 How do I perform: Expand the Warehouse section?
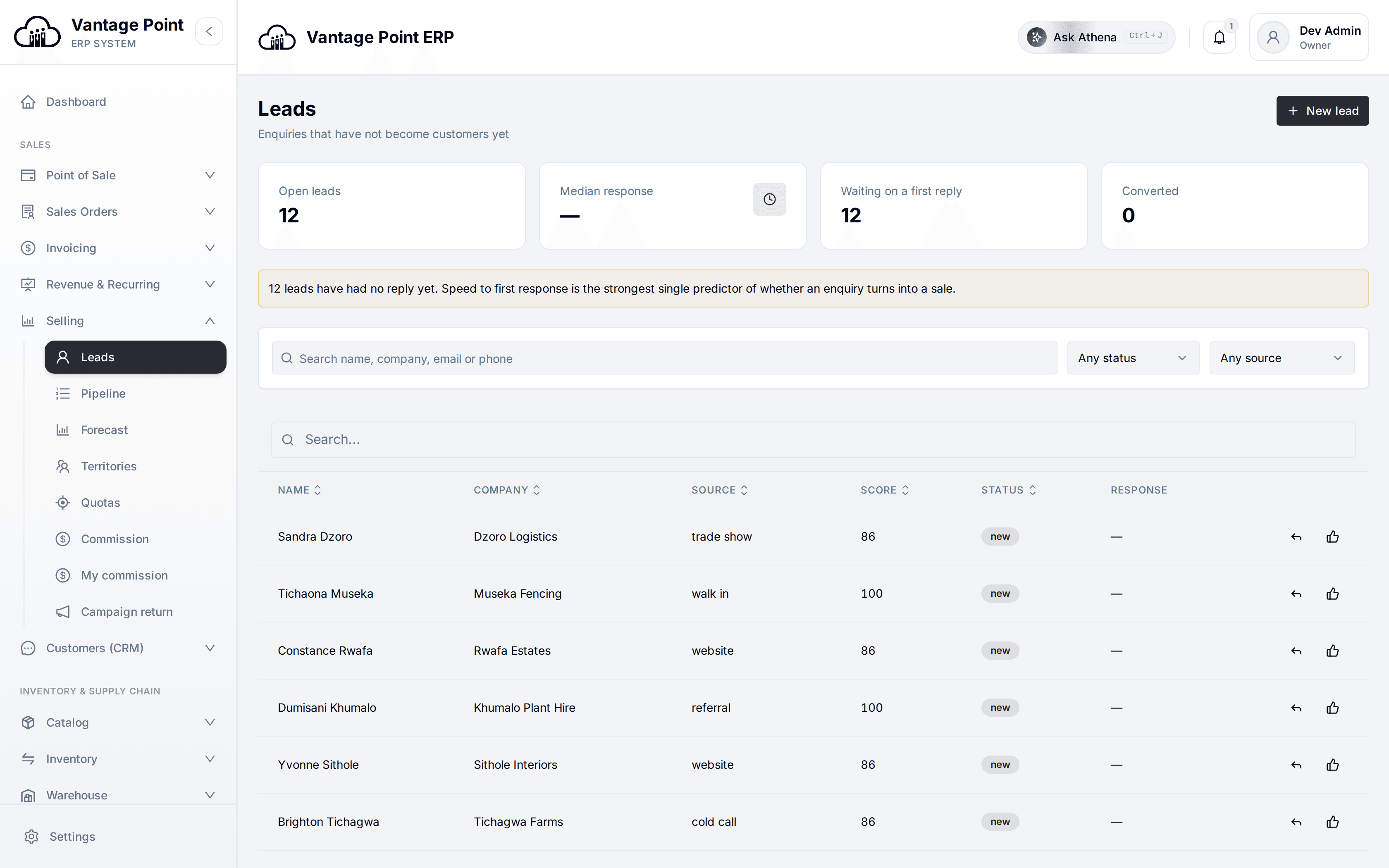(x=118, y=795)
